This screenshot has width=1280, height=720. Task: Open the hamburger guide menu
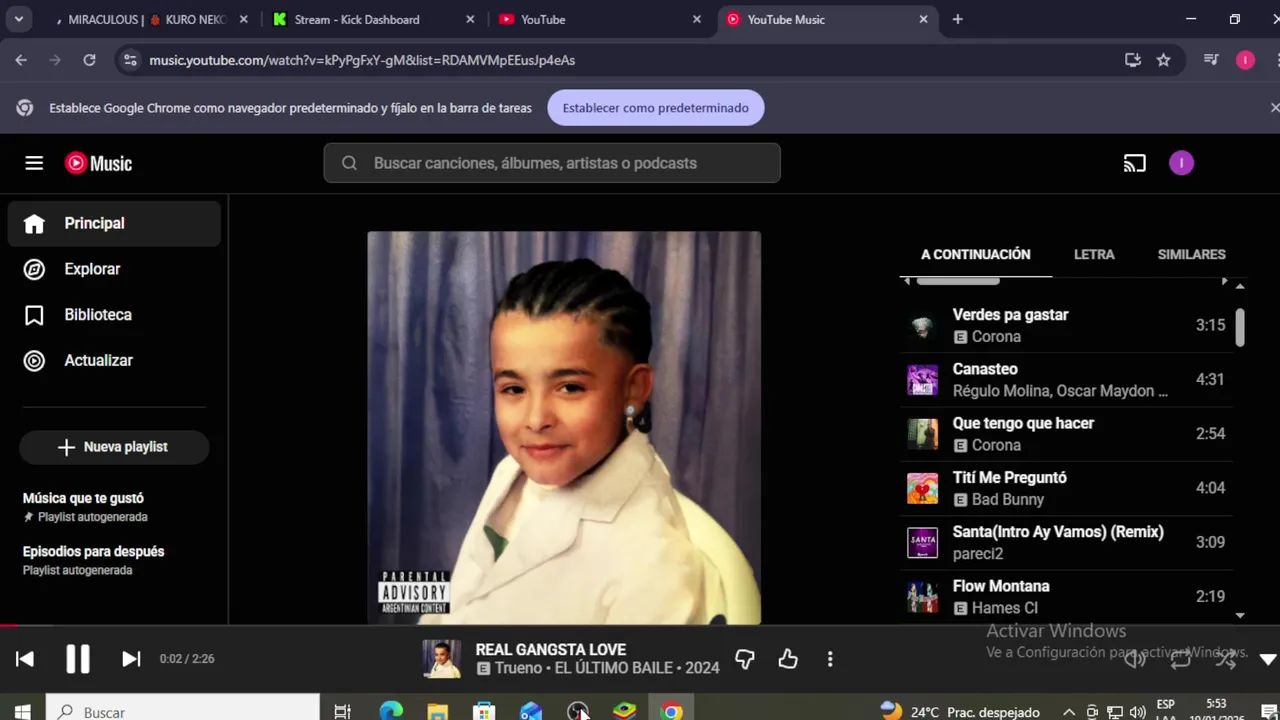[x=34, y=163]
